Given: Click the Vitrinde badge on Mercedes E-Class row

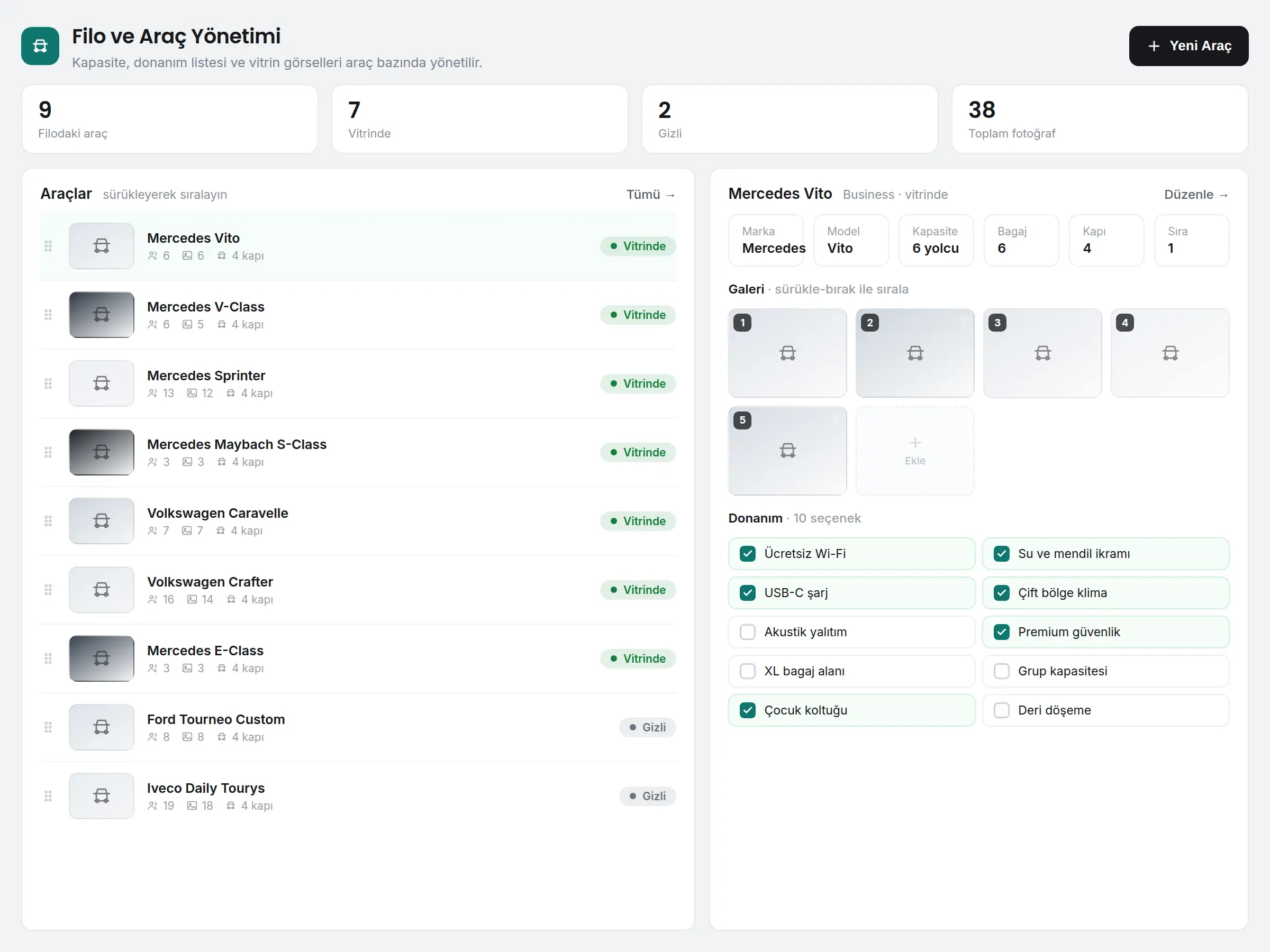Looking at the screenshot, I should (638, 659).
